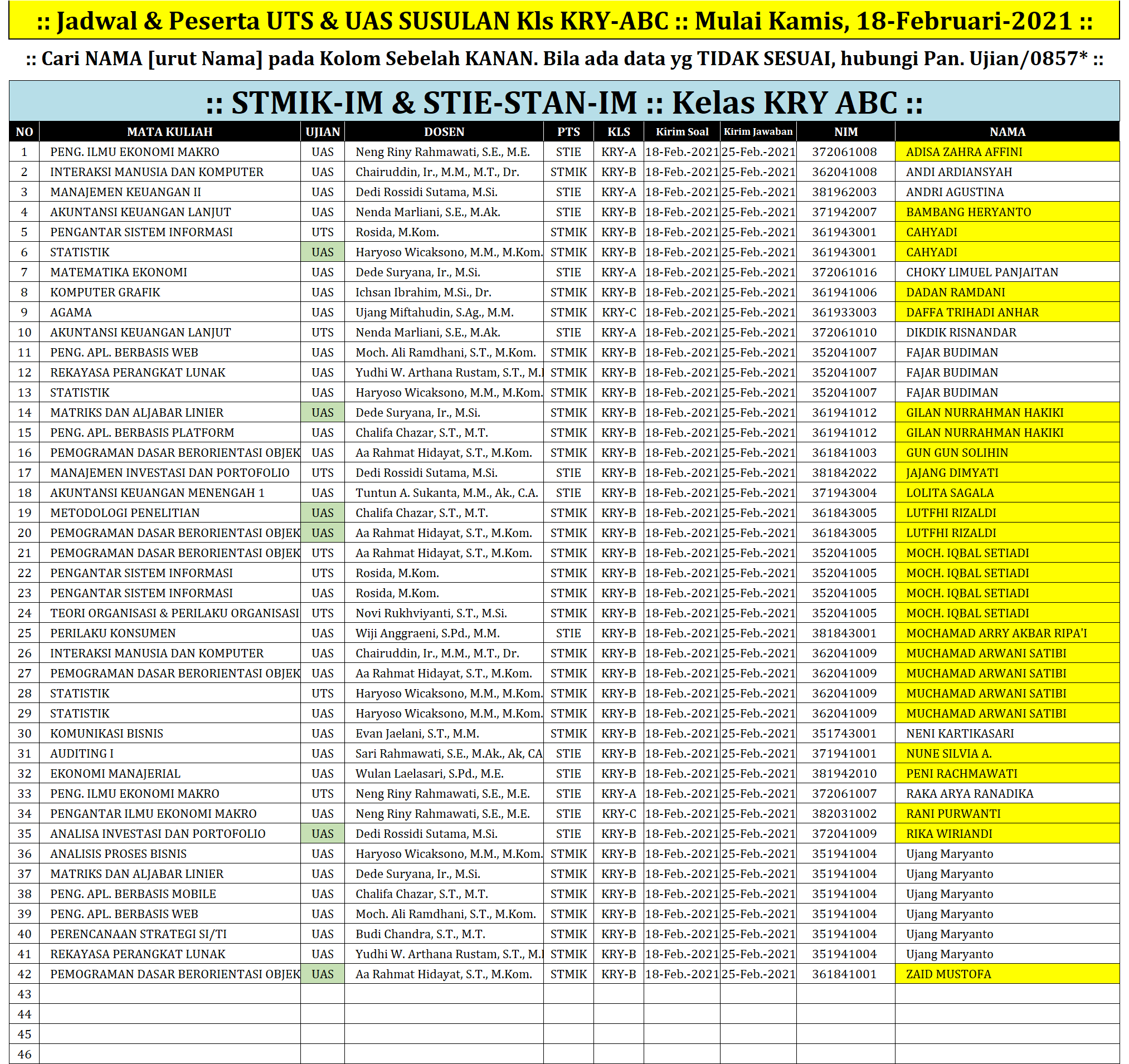Click the course MANAJEMEN INVESTASI DAN PORTOFOLIO
Viewport: 1129px width, 1064px height.
tap(169, 473)
